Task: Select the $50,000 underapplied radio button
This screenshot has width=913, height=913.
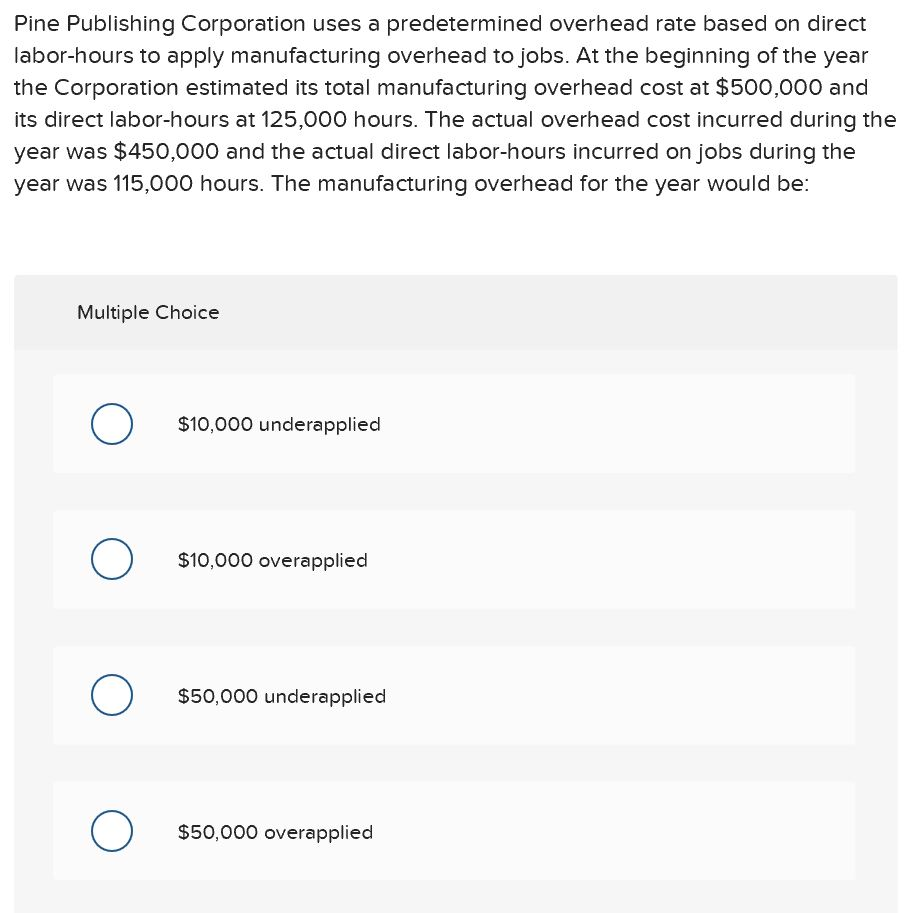Action: [111, 695]
